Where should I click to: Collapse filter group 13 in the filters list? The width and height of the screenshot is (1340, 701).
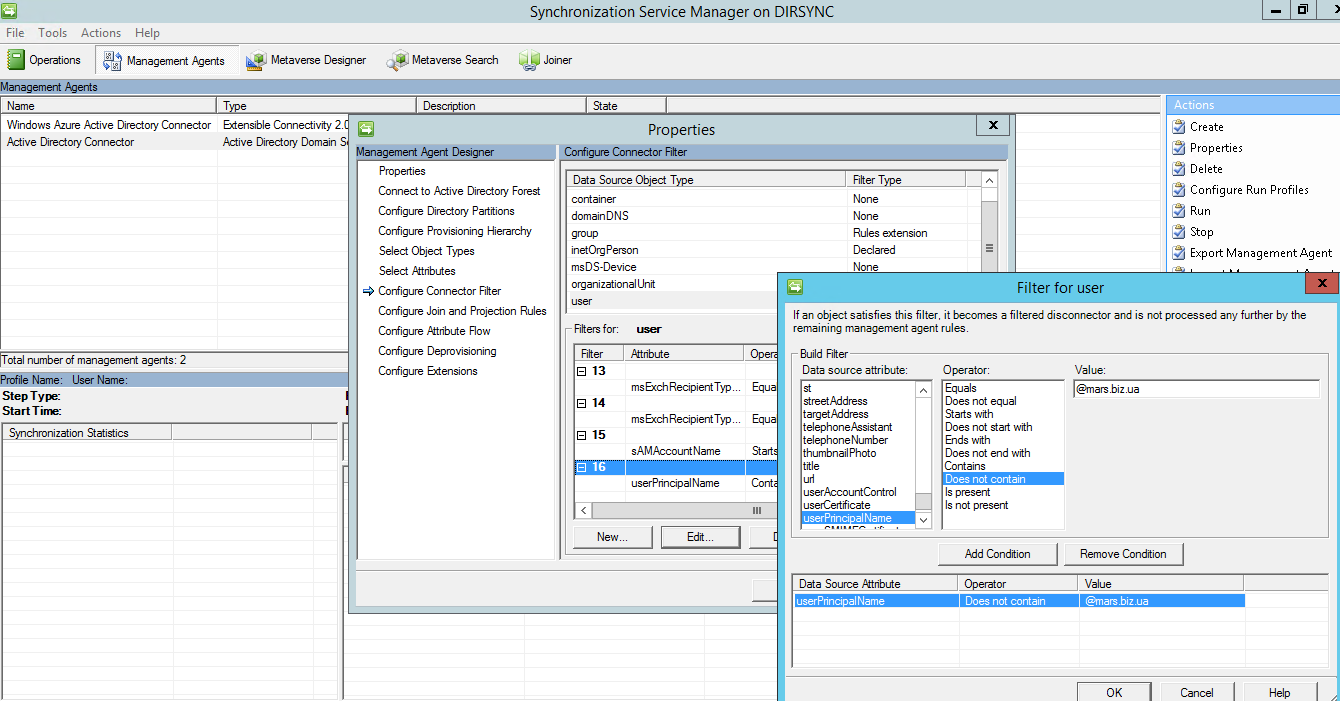582,371
